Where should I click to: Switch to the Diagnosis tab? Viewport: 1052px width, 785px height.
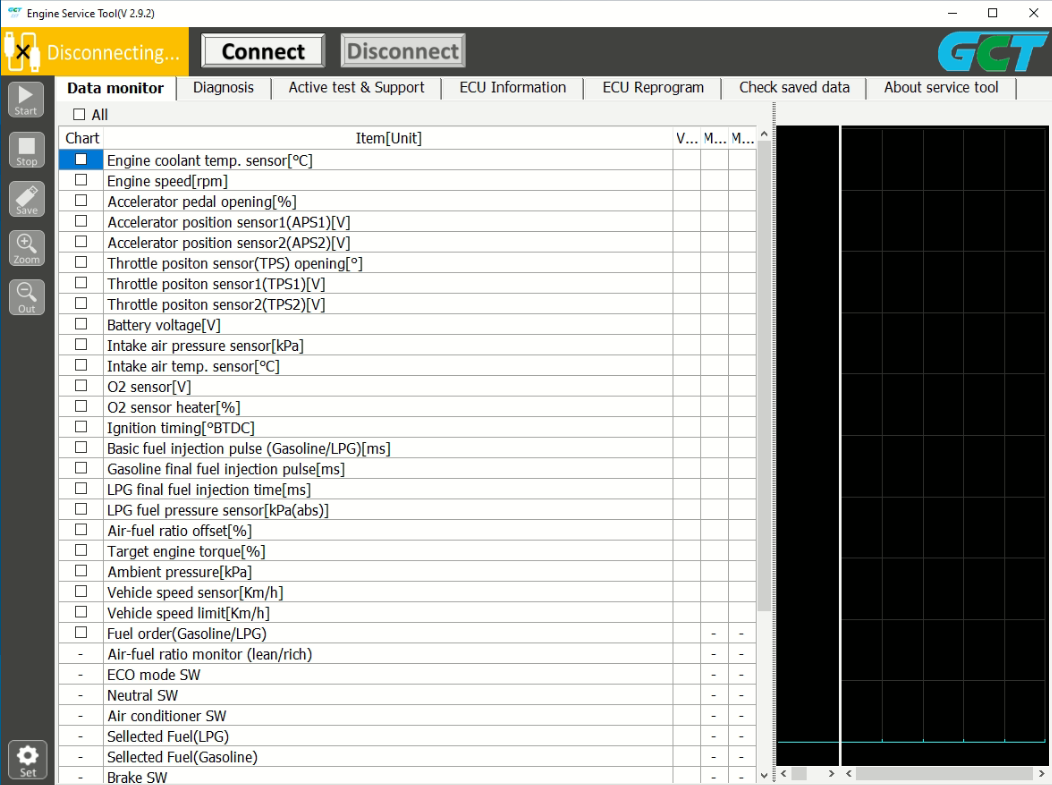[x=223, y=88]
